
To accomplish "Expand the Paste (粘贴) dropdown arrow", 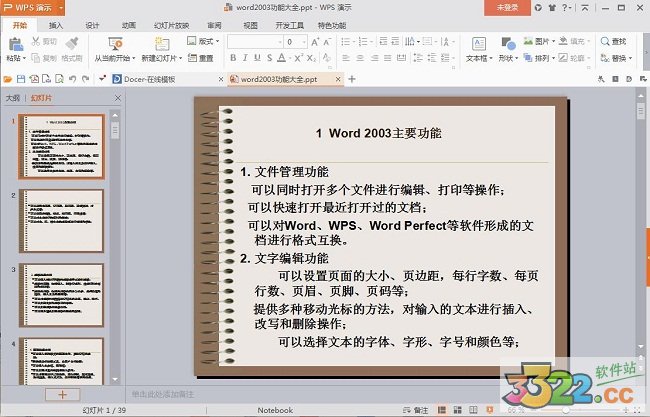I will 24,58.
